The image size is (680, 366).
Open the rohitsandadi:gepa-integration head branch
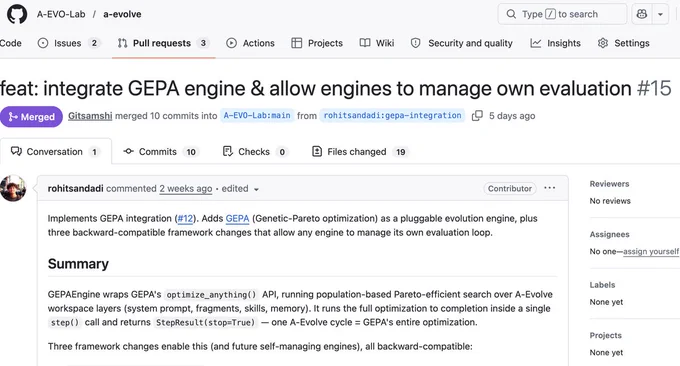click(x=392, y=115)
